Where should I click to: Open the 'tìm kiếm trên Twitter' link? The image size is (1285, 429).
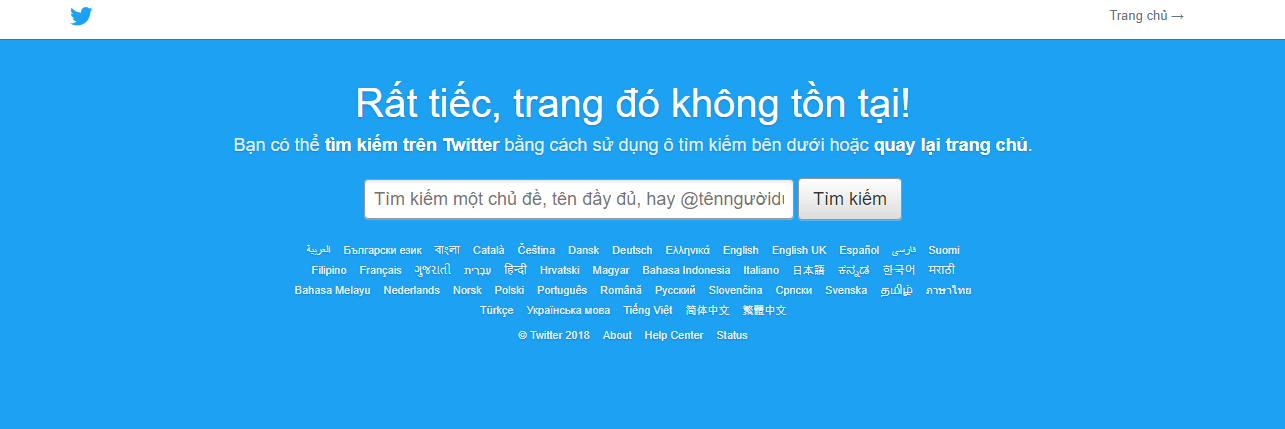[x=412, y=145]
